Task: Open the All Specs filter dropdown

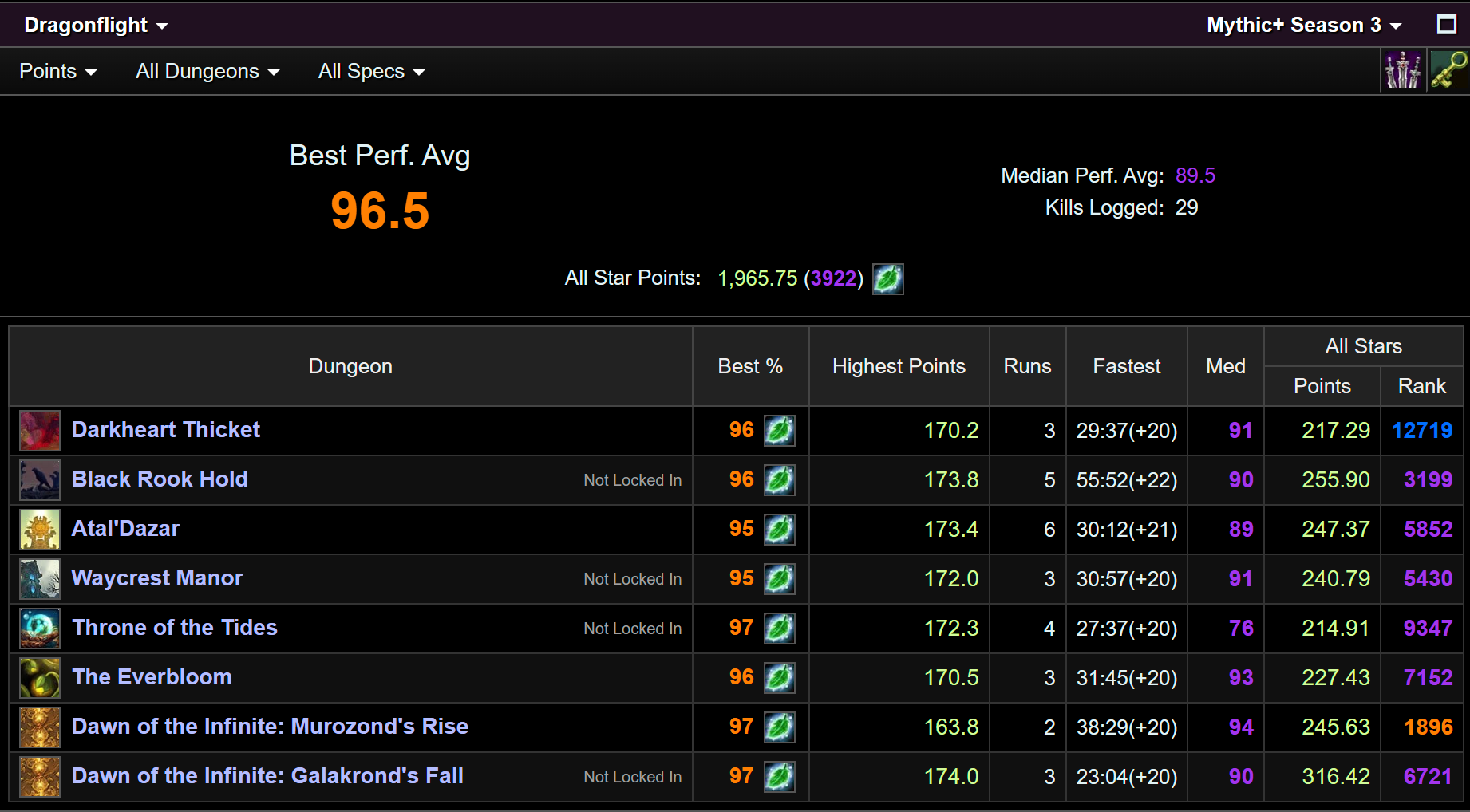Action: click(x=371, y=71)
